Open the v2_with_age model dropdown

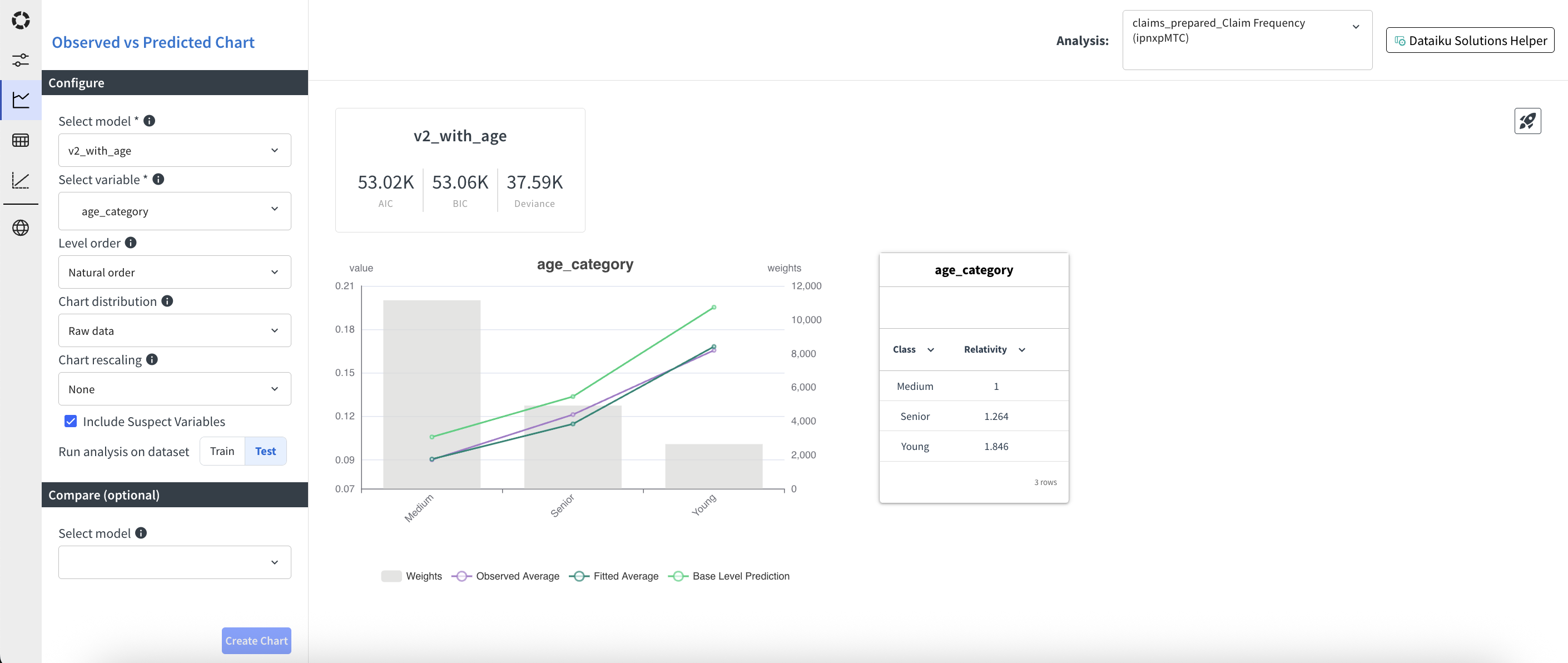(x=174, y=150)
